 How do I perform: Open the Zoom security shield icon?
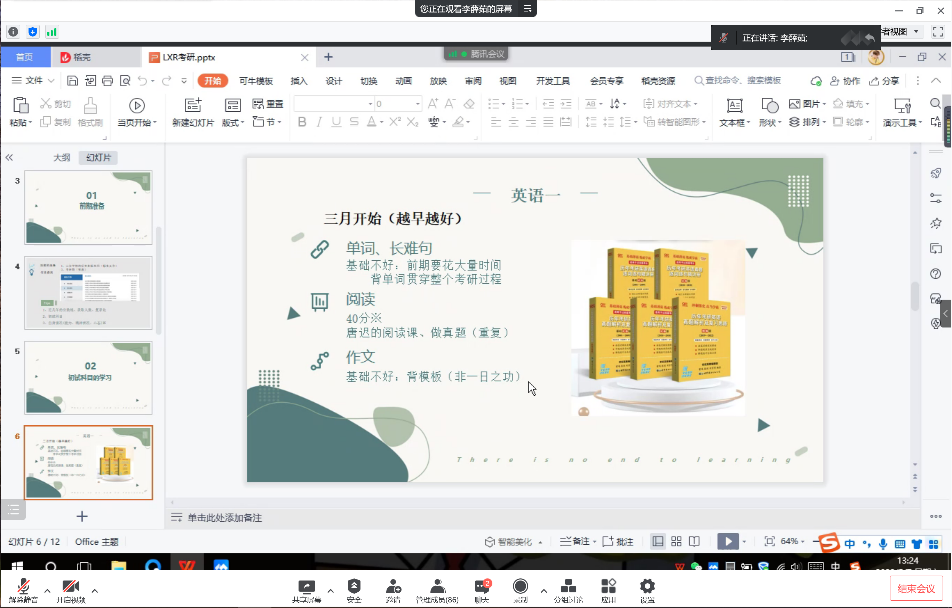[354, 587]
